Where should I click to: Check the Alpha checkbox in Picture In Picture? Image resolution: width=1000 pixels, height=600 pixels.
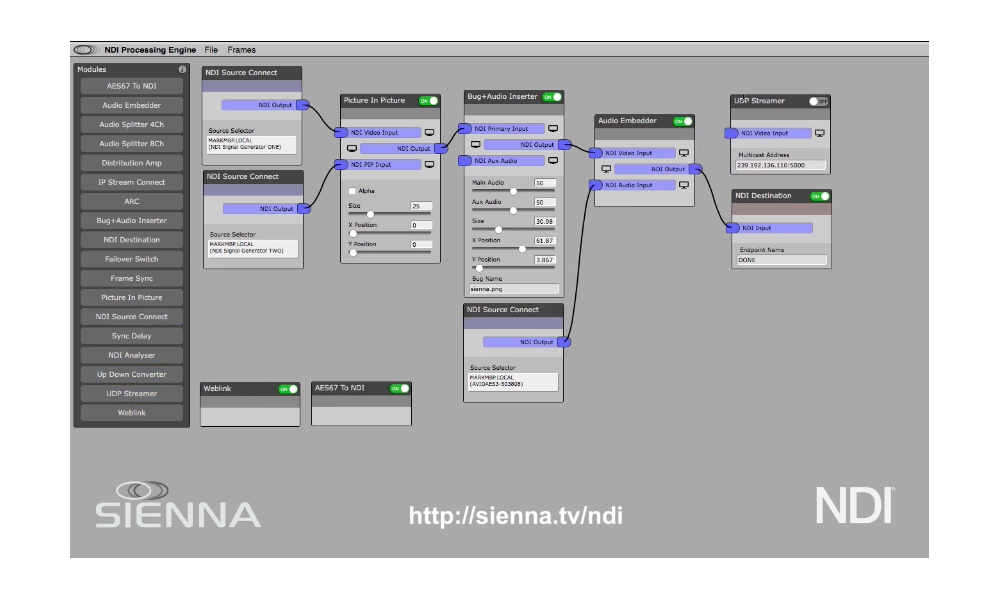coord(351,190)
